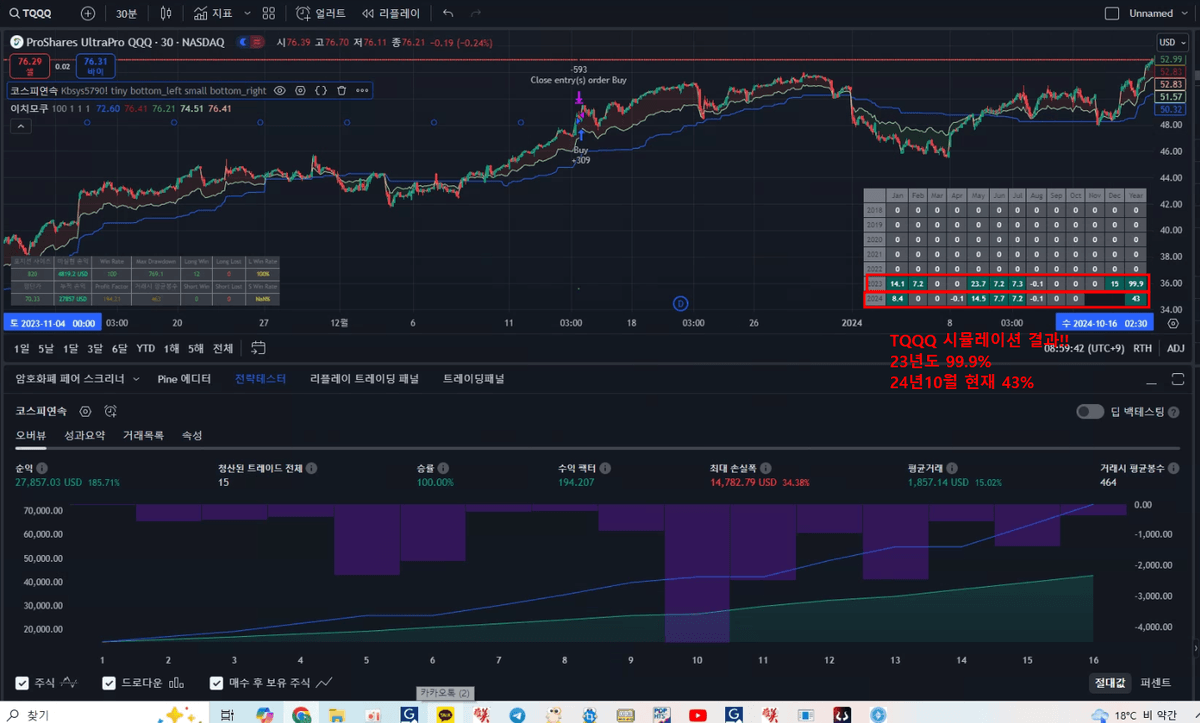Switch to the Pine 에디터 tab
Screen dimensions: 1200x723
(184, 379)
